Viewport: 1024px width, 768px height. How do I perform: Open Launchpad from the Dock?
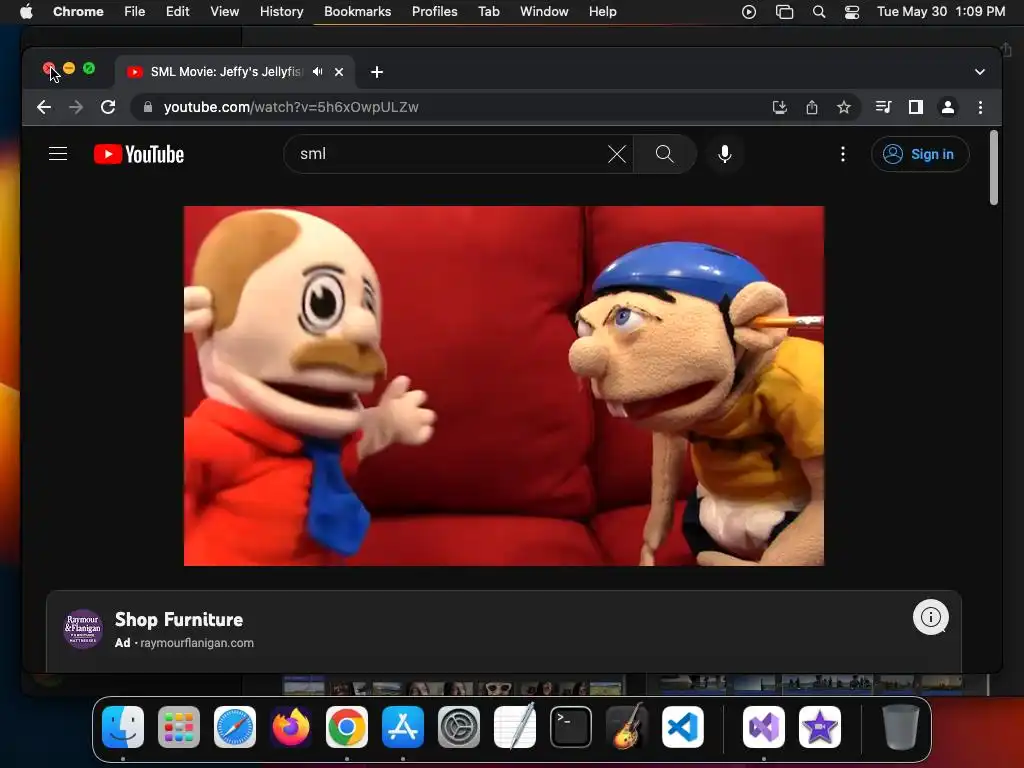pyautogui.click(x=179, y=727)
